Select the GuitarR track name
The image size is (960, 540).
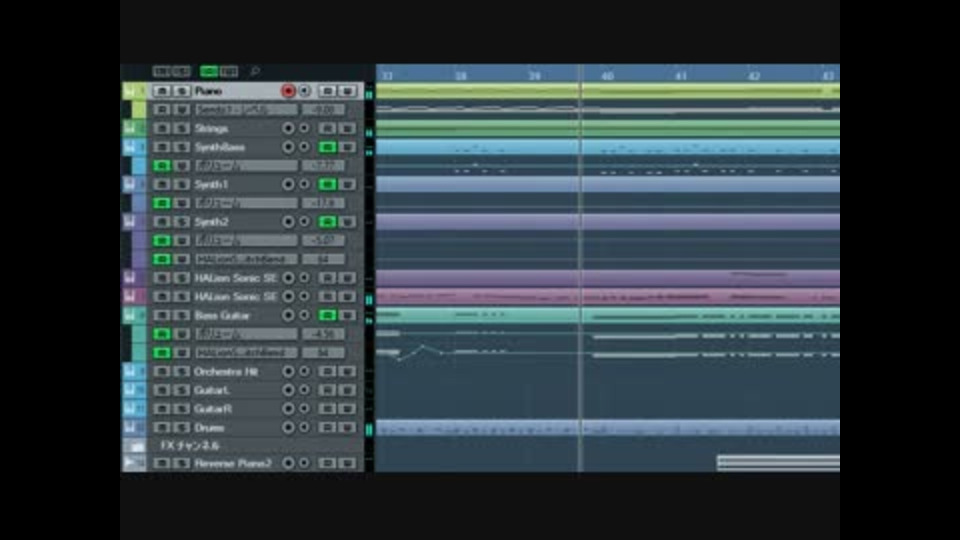pyautogui.click(x=212, y=408)
